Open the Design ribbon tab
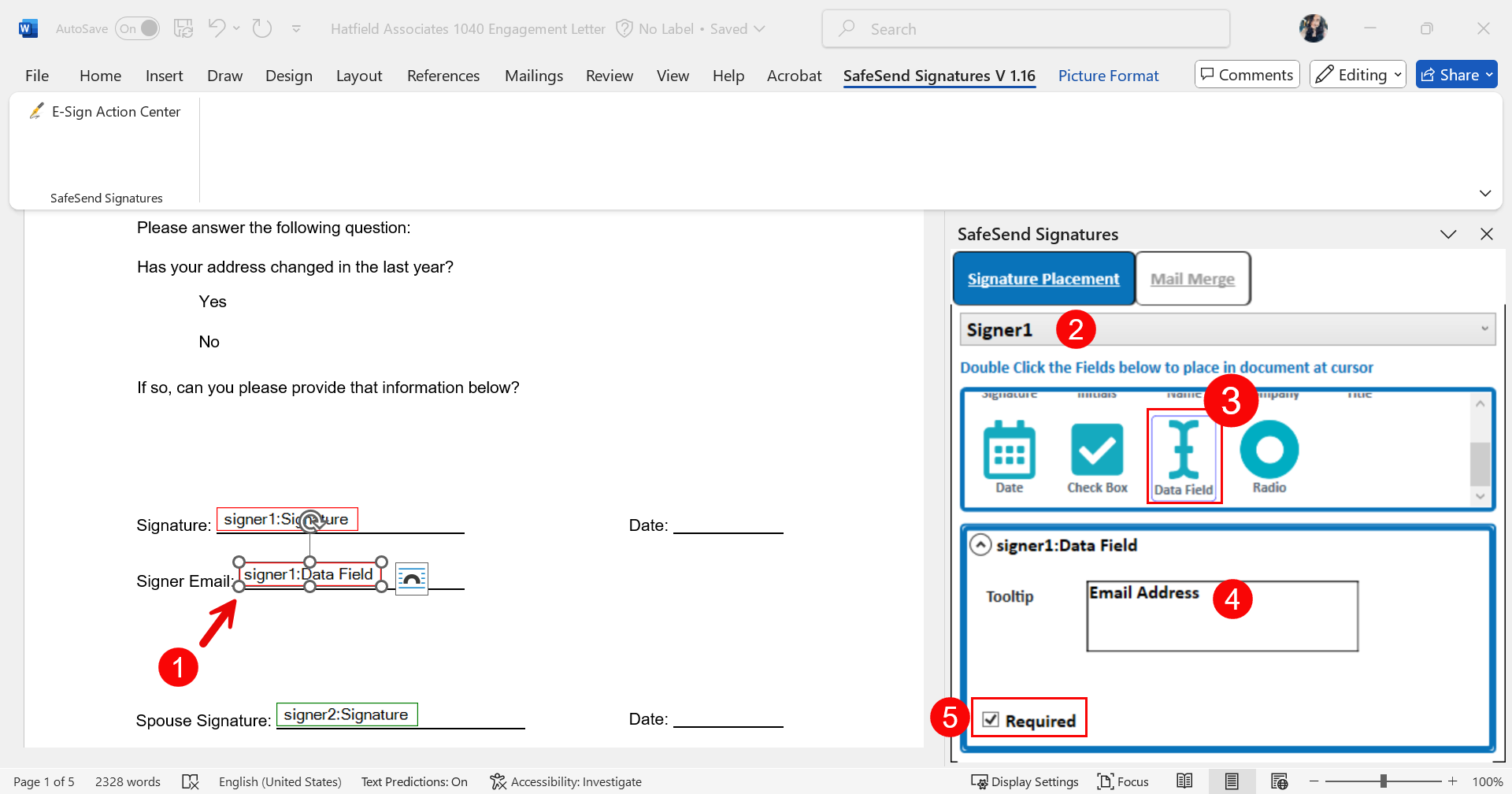The height and width of the screenshot is (794, 1512). (289, 76)
